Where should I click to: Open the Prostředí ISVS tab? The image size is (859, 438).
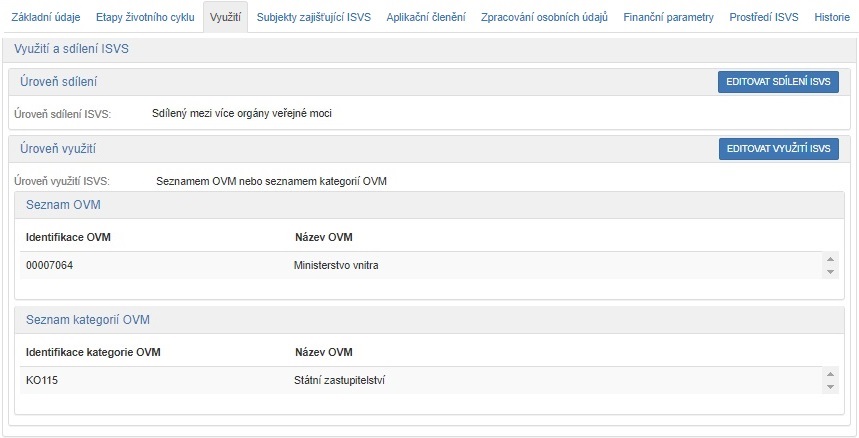point(764,18)
